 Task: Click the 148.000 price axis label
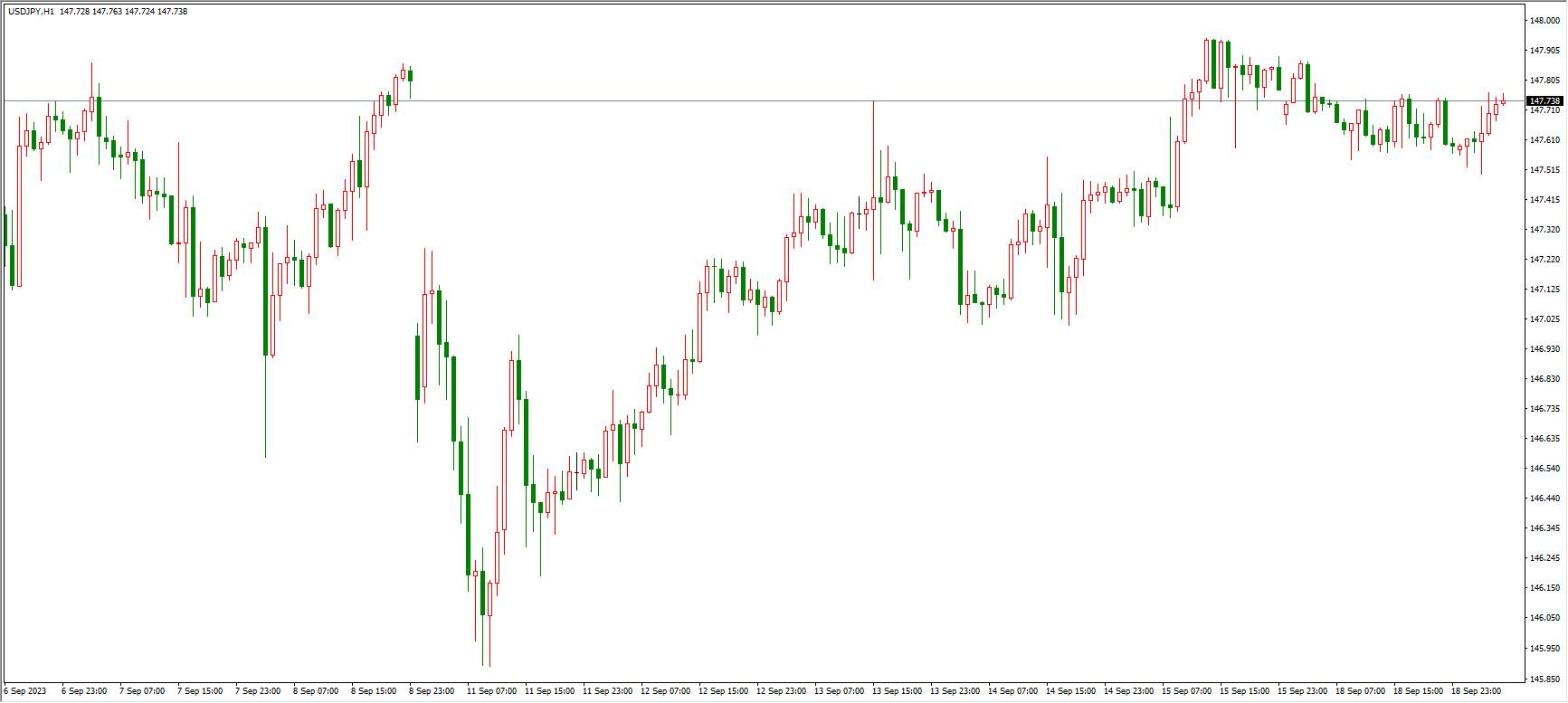tap(1544, 21)
